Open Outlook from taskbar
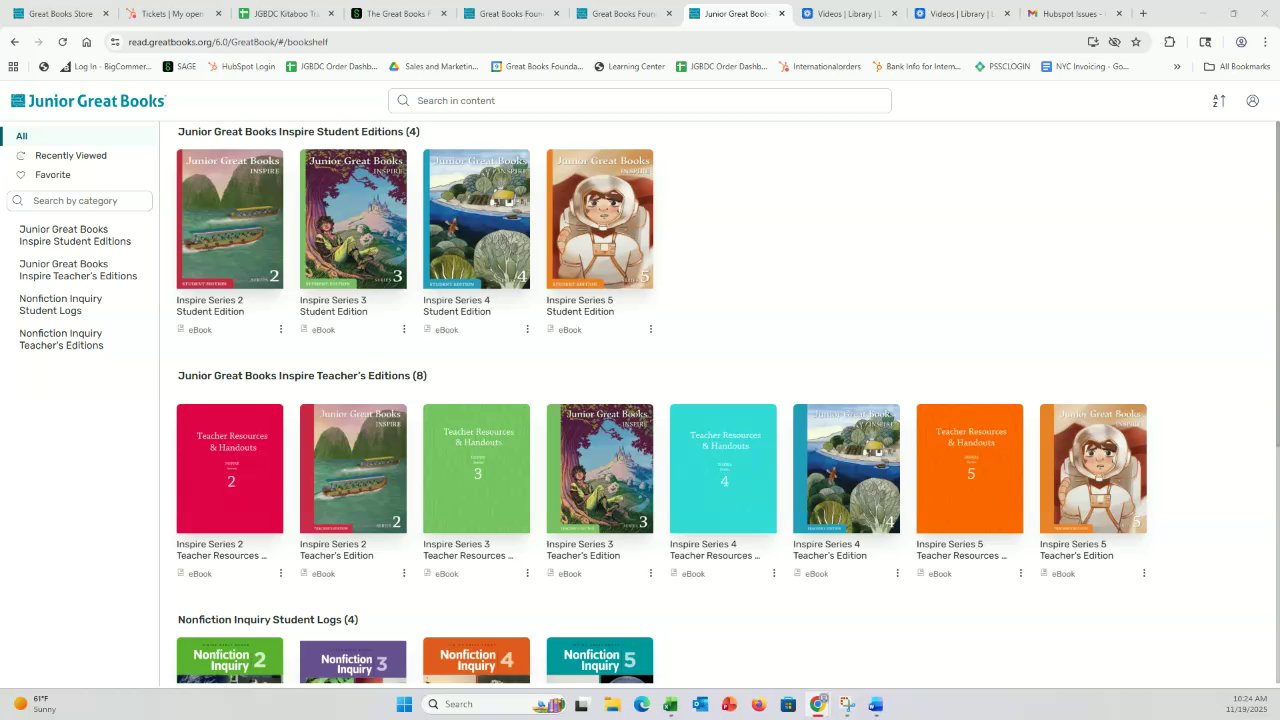Screen dimensions: 1280x720 700,704
